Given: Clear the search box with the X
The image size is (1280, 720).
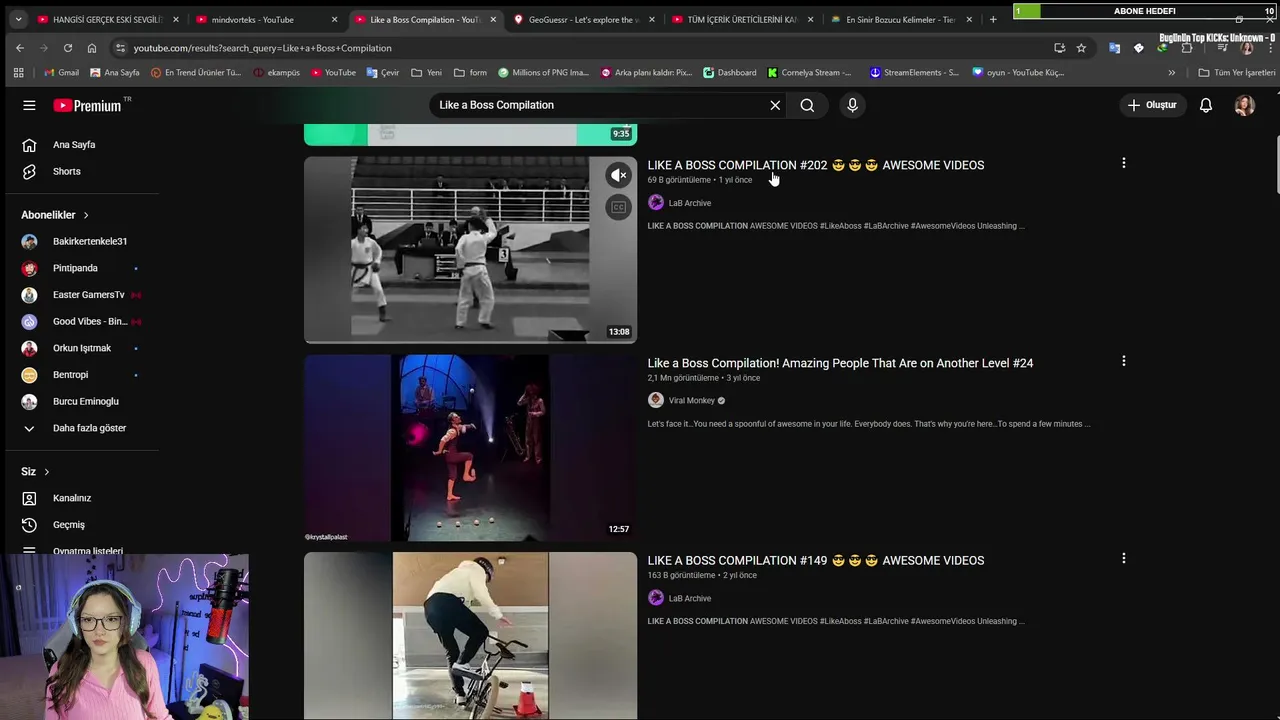Looking at the screenshot, I should (x=775, y=105).
